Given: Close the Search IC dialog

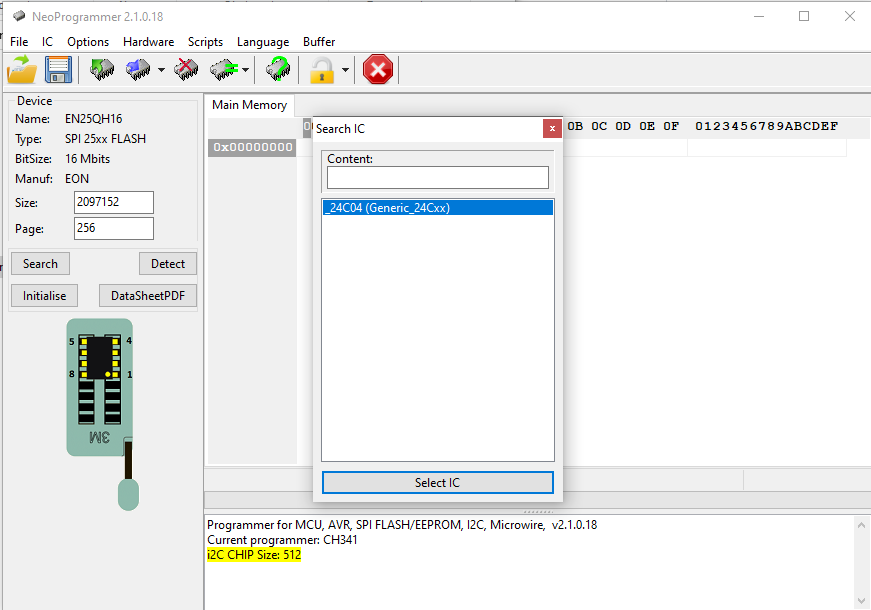Looking at the screenshot, I should point(552,128).
